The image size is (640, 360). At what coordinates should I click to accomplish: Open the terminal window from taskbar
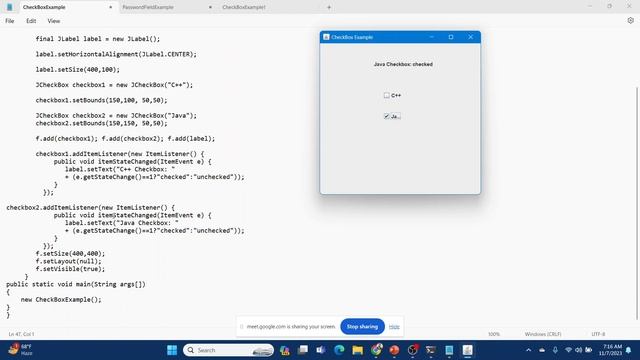pos(431,350)
